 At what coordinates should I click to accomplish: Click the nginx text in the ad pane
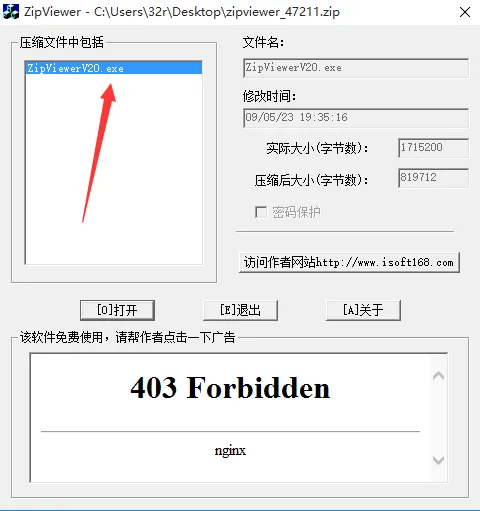[x=230, y=451]
